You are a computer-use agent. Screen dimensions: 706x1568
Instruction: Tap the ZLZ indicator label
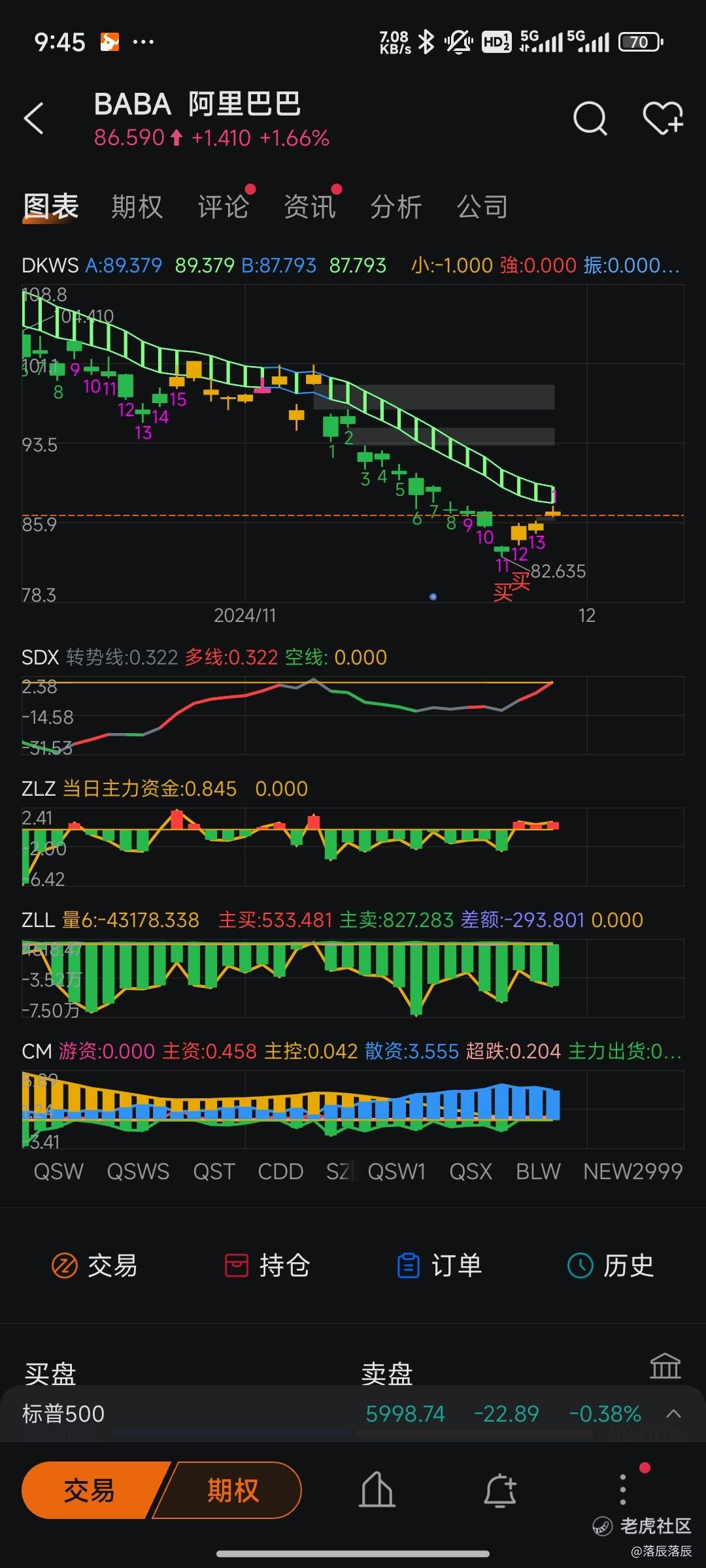[39, 789]
